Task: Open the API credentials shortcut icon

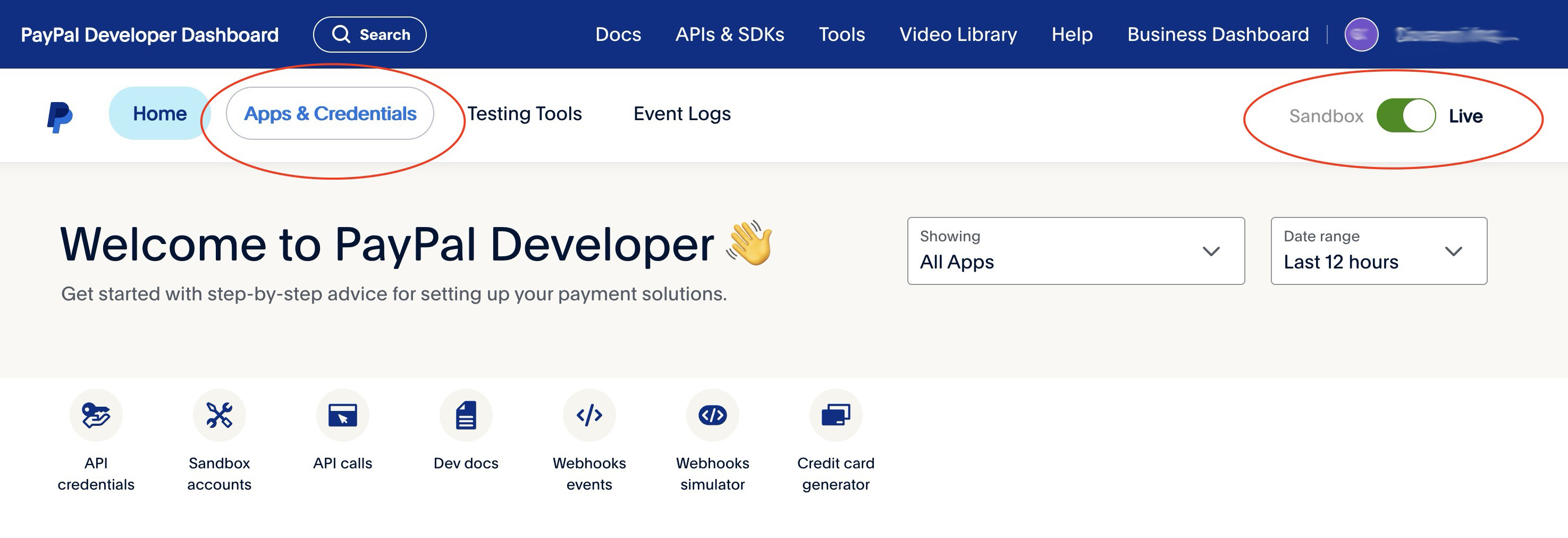Action: [x=96, y=415]
